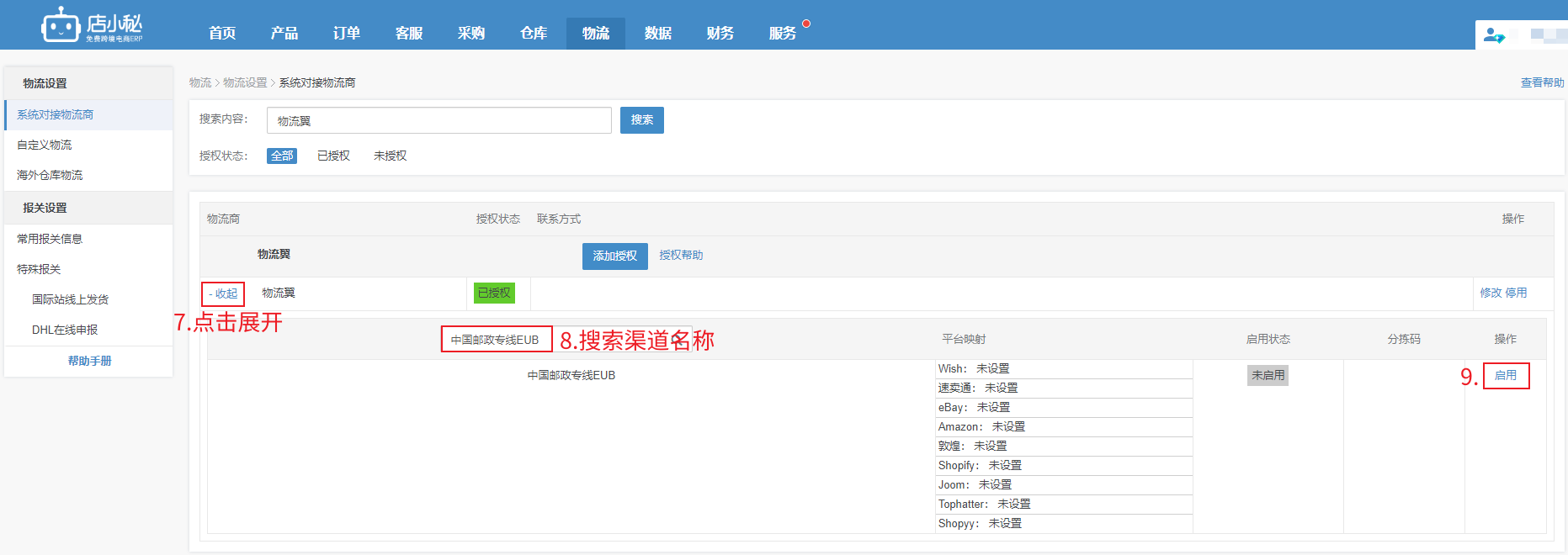
Task: Open the 产品 menu
Action: (x=284, y=33)
